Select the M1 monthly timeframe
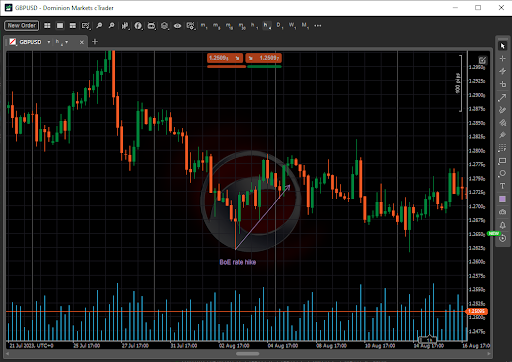512x362 pixels. tap(305, 26)
